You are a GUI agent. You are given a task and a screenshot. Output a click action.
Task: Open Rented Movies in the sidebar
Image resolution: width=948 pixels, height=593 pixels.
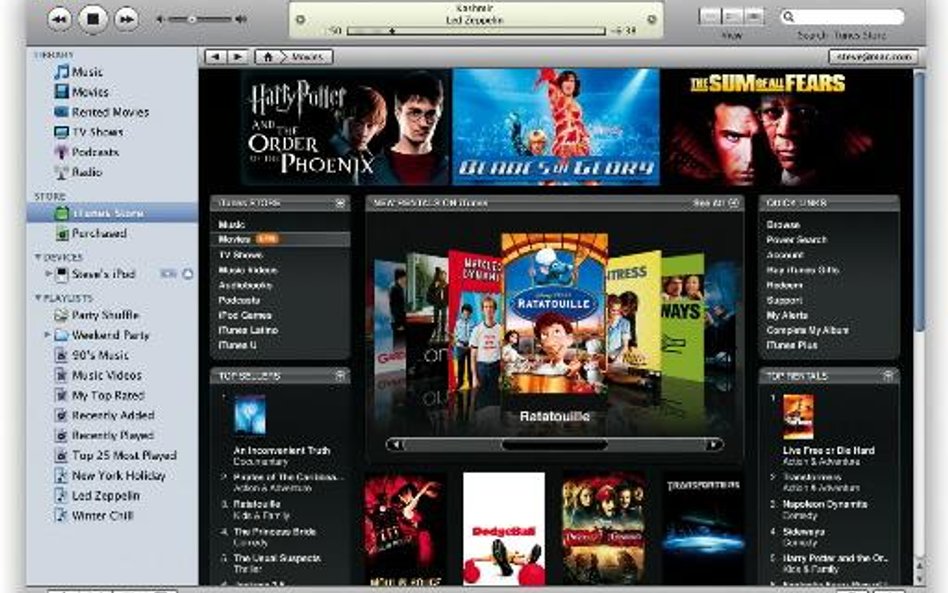(112, 112)
